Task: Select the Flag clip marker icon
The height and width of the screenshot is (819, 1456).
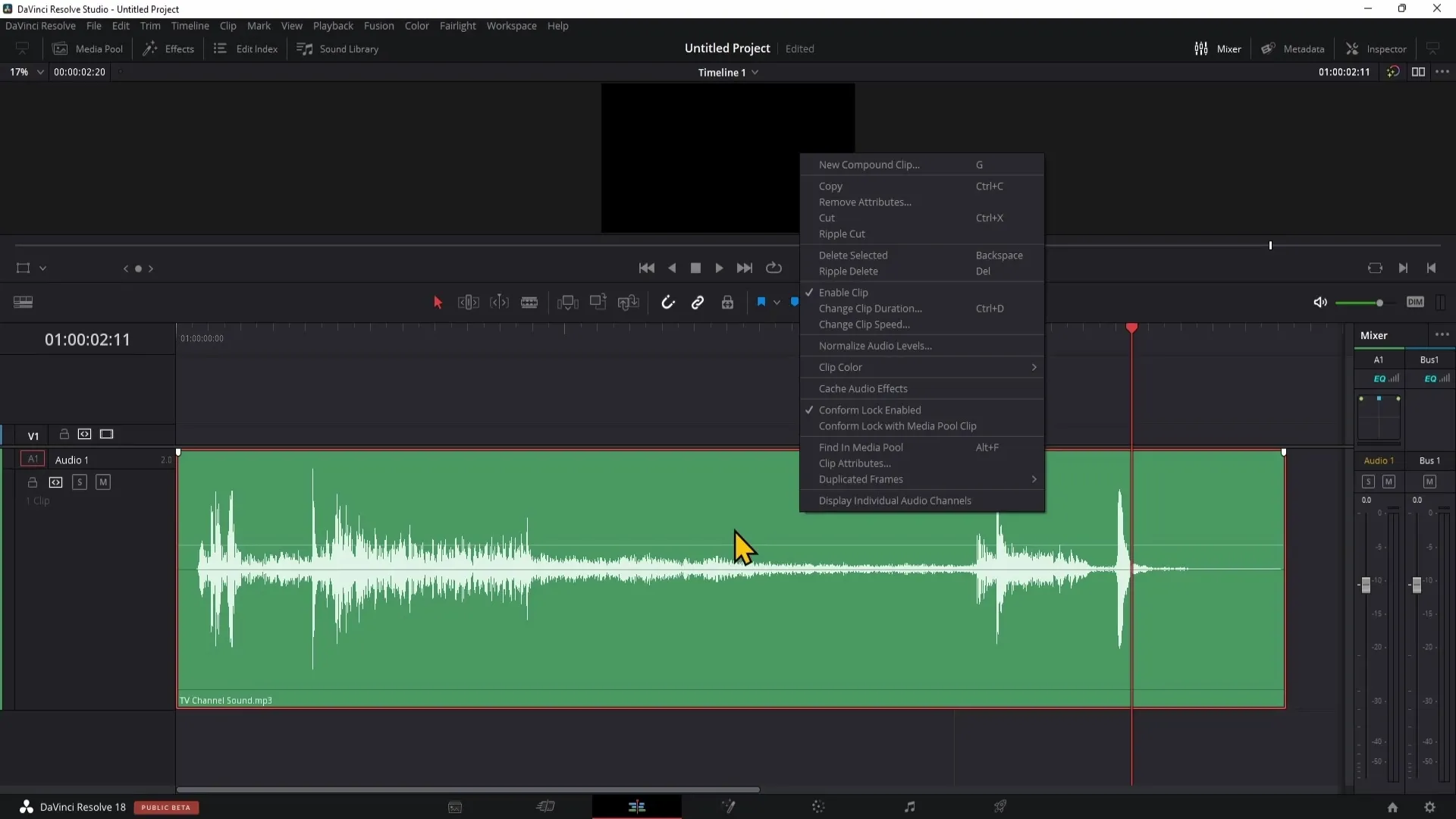Action: (x=761, y=302)
